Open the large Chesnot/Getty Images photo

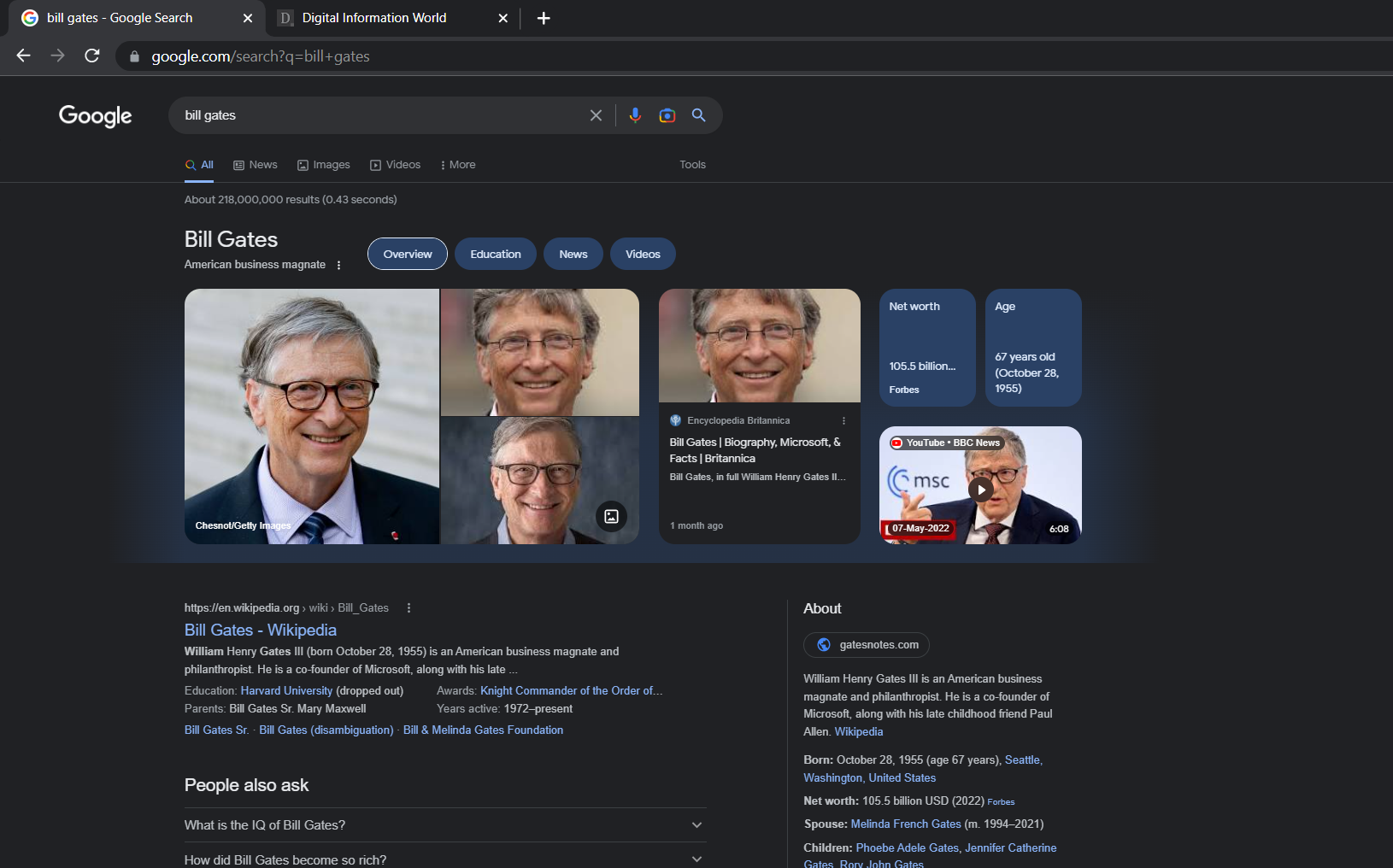(x=312, y=416)
